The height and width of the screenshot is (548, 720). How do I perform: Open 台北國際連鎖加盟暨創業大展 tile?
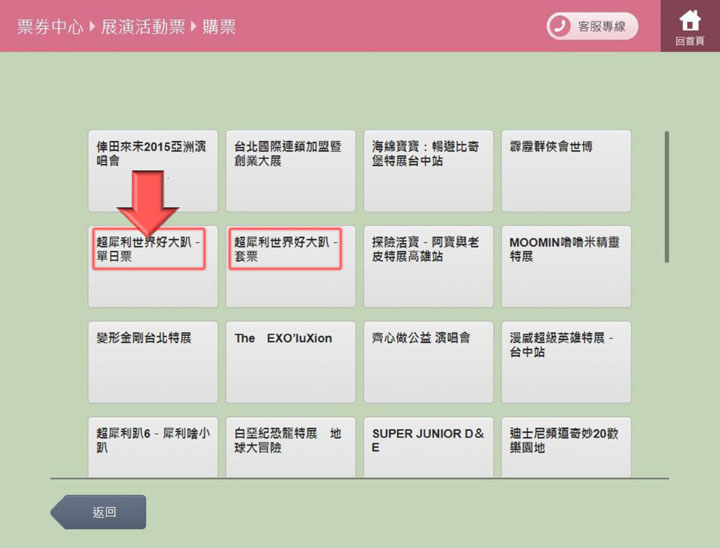[290, 170]
